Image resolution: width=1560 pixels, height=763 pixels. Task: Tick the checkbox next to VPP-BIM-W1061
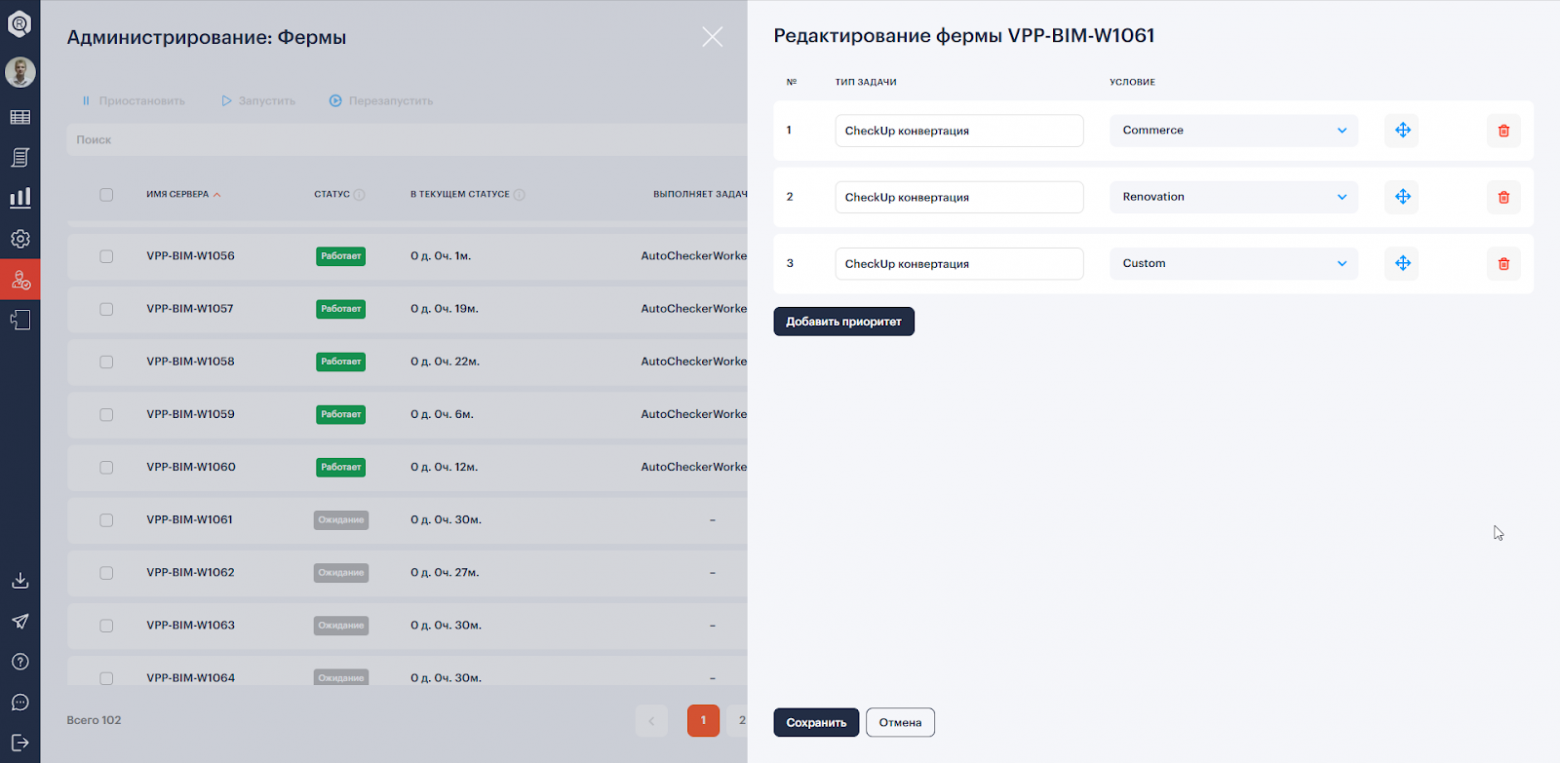[106, 520]
